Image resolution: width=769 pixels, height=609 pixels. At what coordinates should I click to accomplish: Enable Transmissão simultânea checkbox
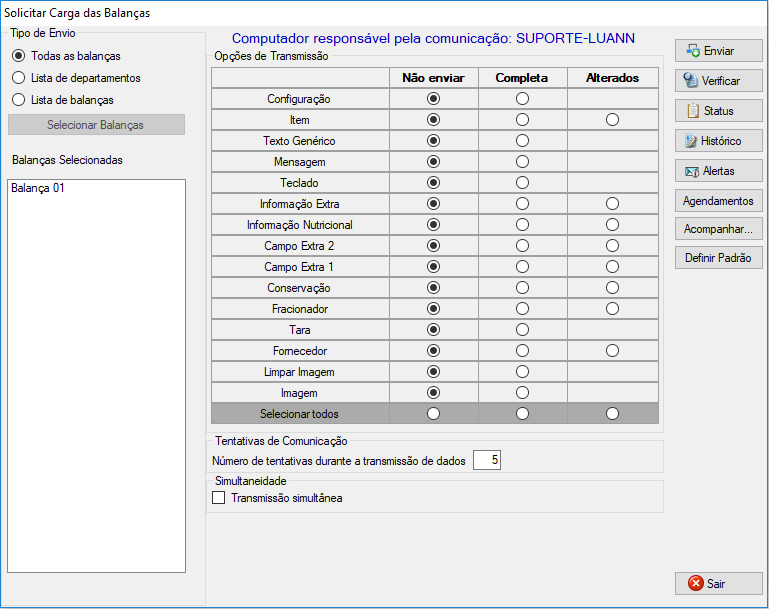click(x=218, y=498)
